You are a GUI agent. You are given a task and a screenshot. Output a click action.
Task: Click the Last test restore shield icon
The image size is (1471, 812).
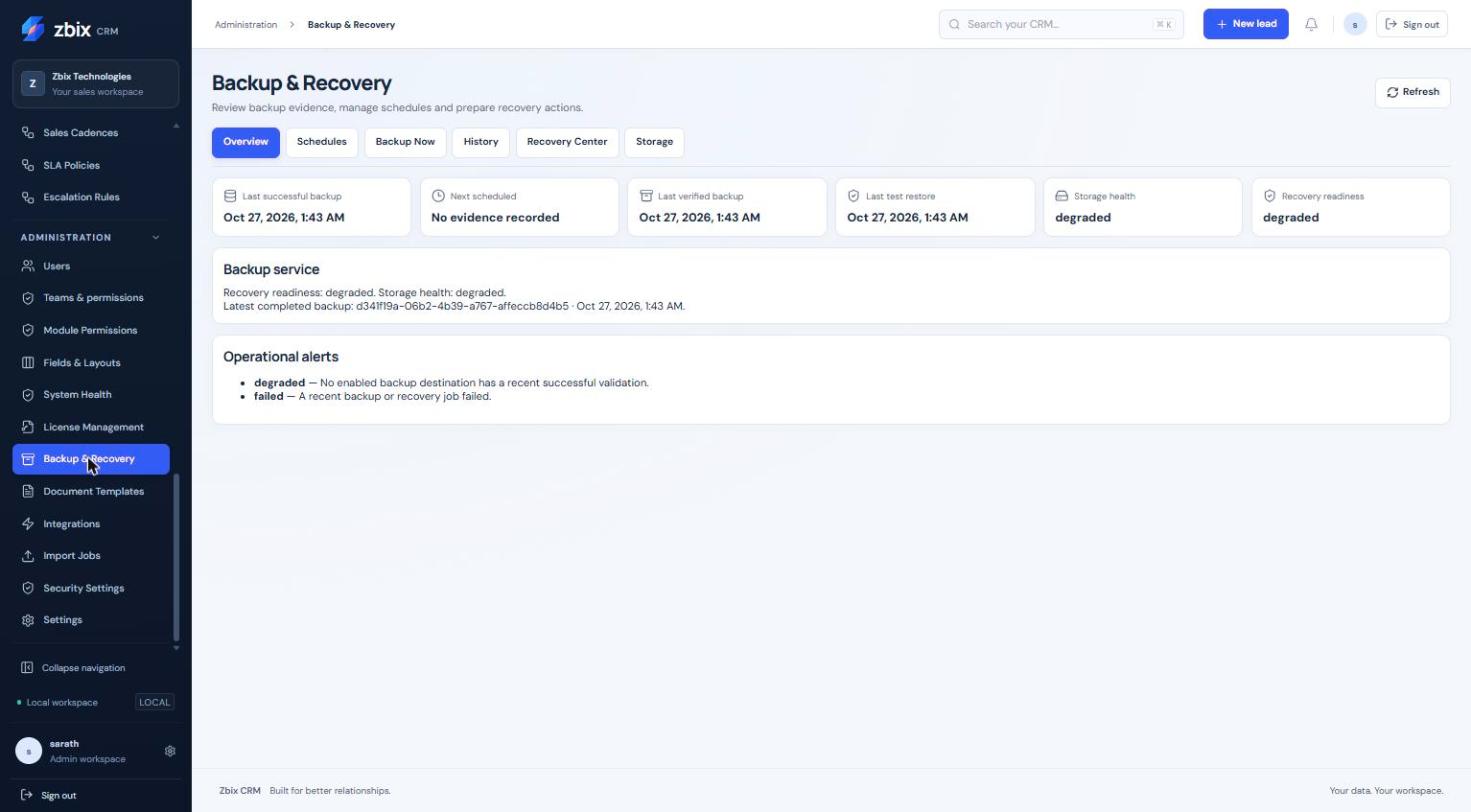(854, 196)
